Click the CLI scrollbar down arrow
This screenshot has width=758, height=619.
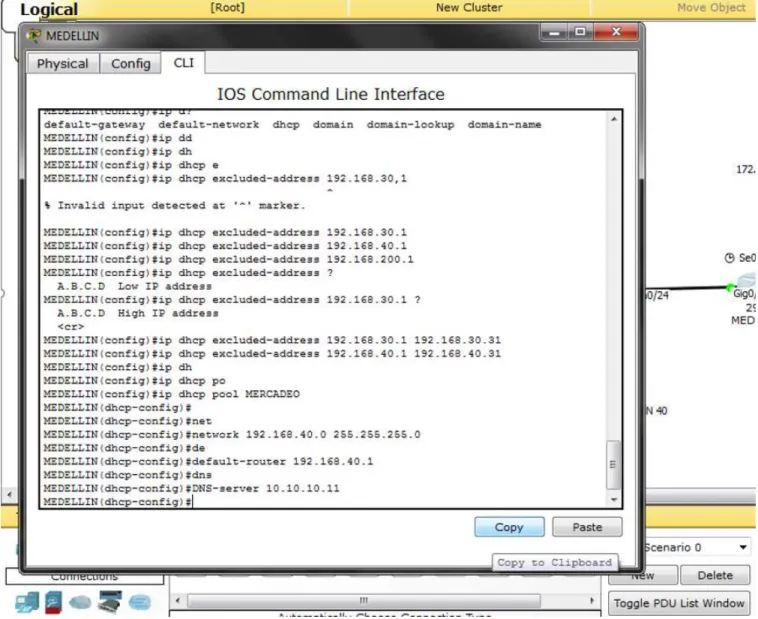613,500
